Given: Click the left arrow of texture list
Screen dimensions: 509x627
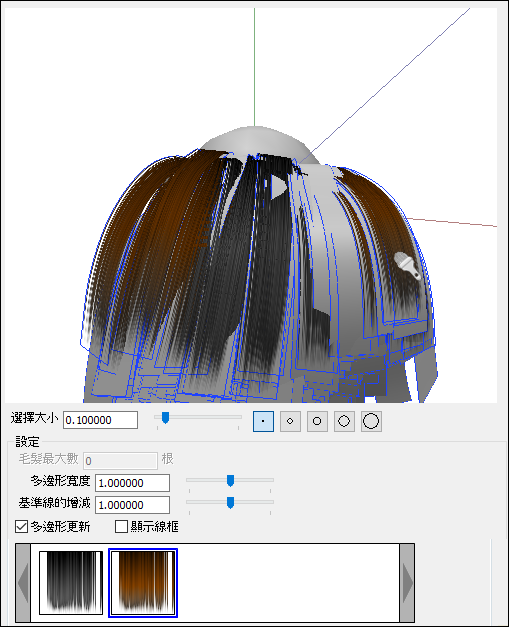Looking at the screenshot, I should point(23,582).
